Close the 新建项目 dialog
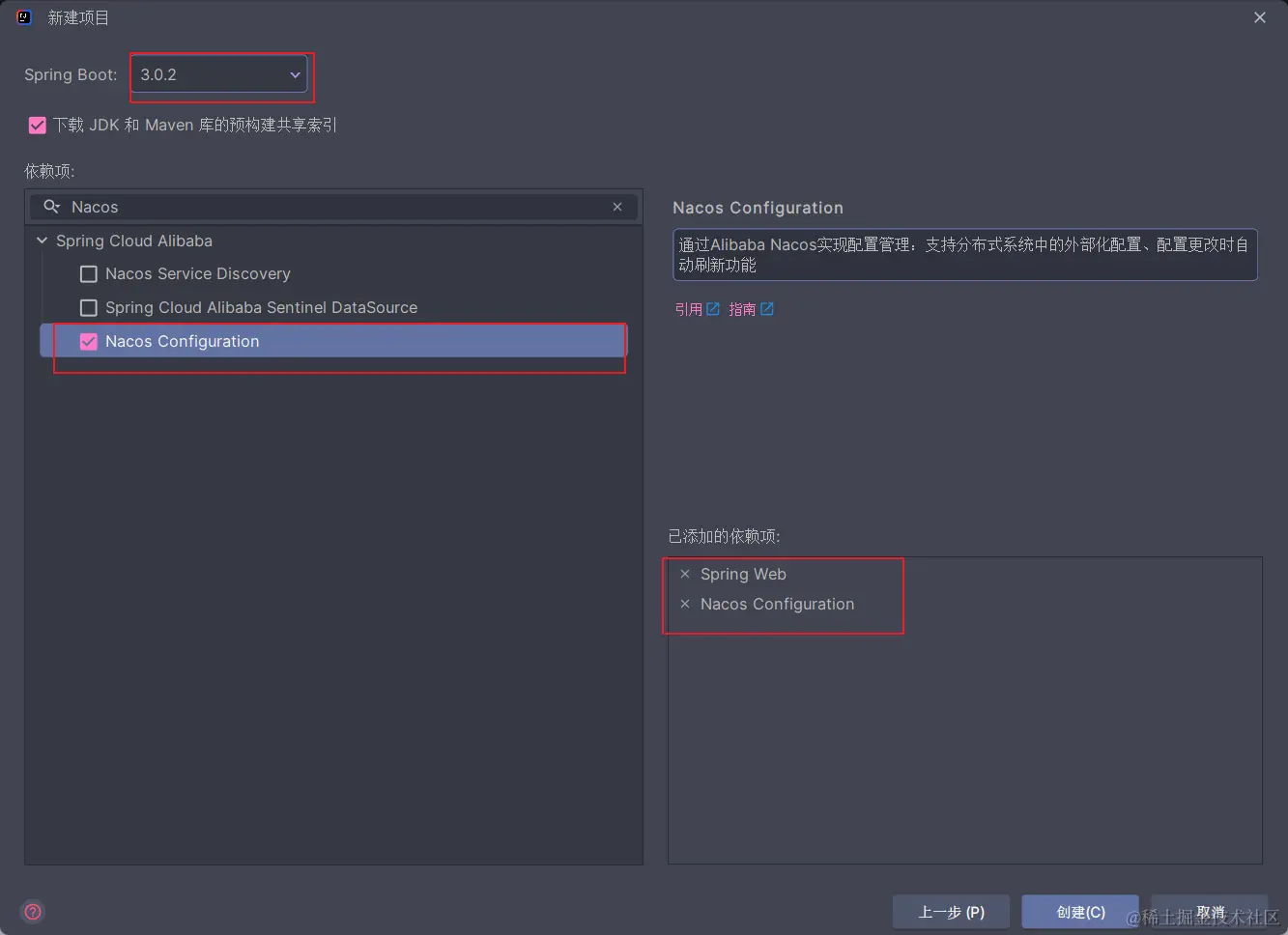 point(1260,17)
